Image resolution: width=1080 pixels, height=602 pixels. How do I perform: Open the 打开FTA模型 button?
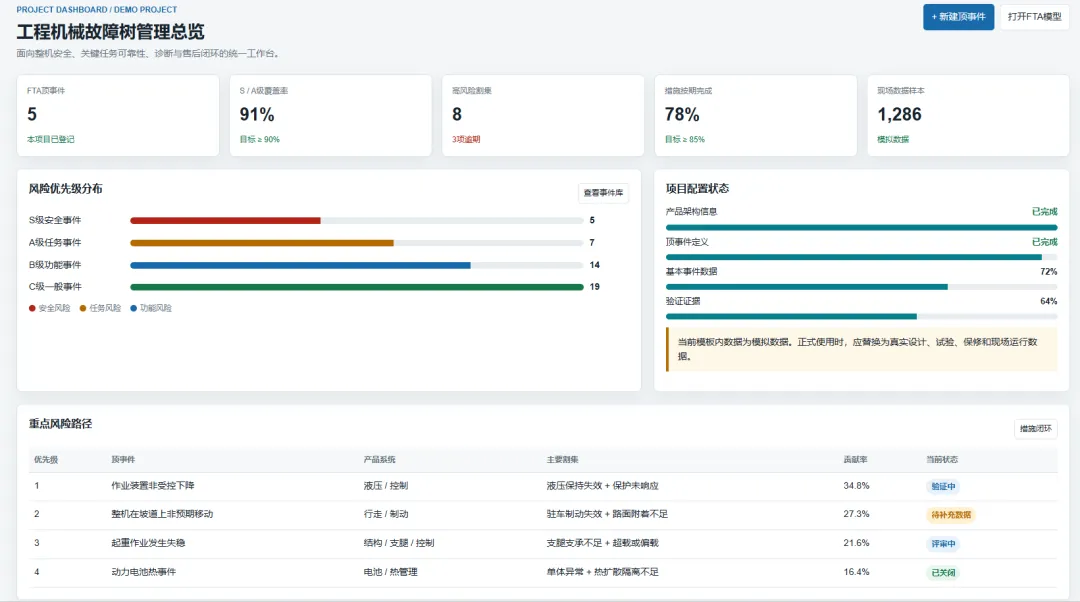click(1034, 17)
